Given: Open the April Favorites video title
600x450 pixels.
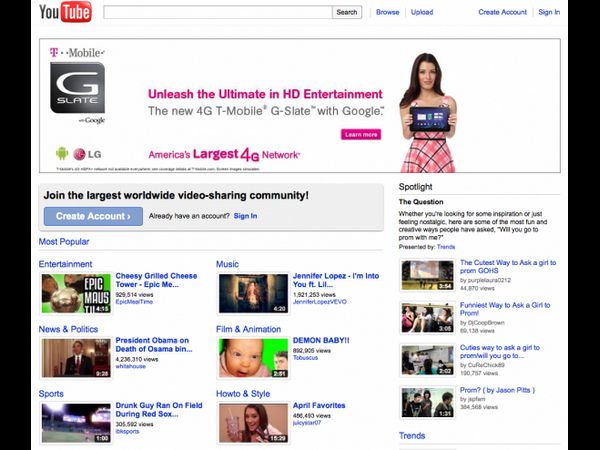Looking at the screenshot, I should click(x=319, y=406).
